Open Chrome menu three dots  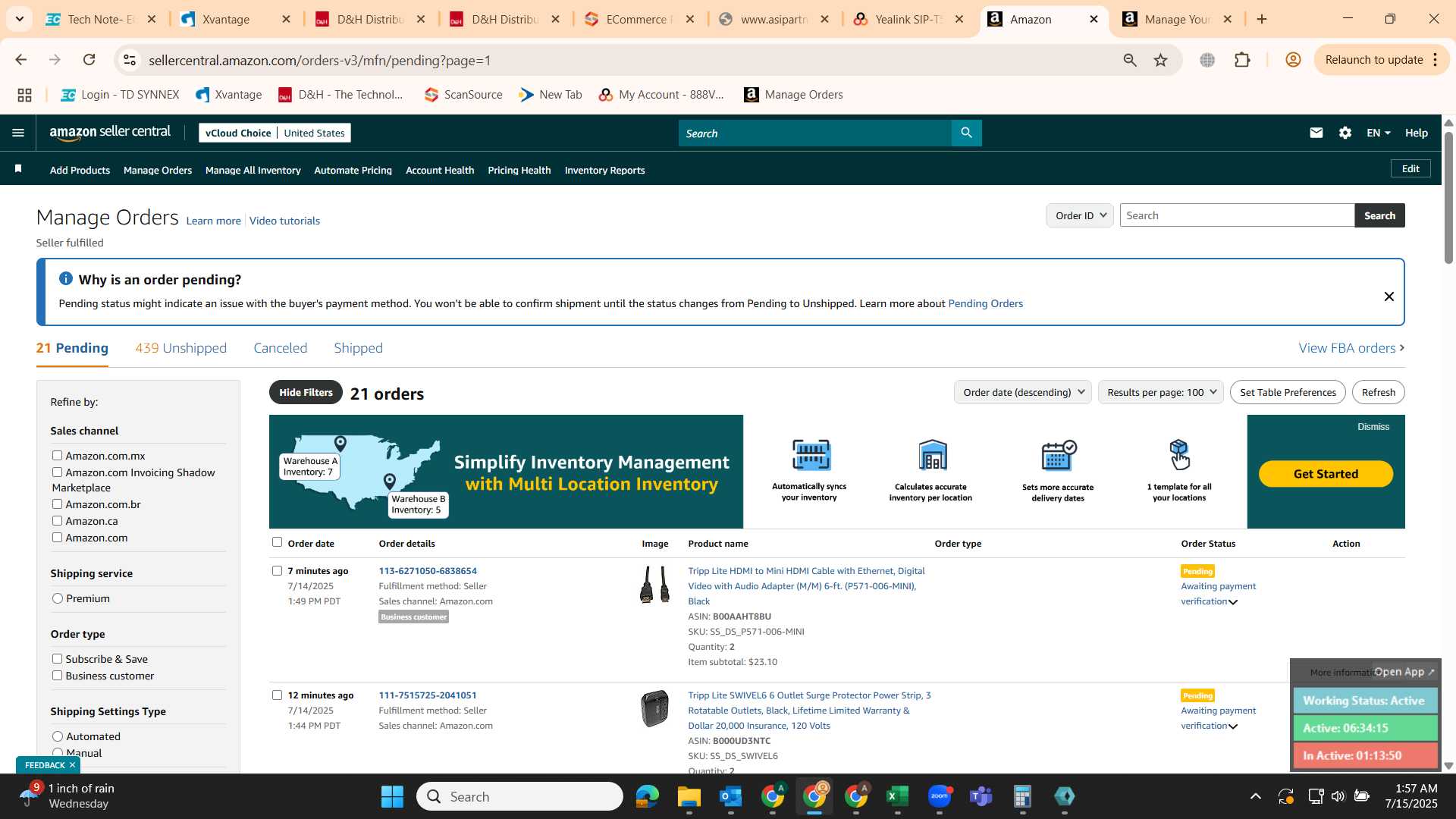click(1436, 60)
